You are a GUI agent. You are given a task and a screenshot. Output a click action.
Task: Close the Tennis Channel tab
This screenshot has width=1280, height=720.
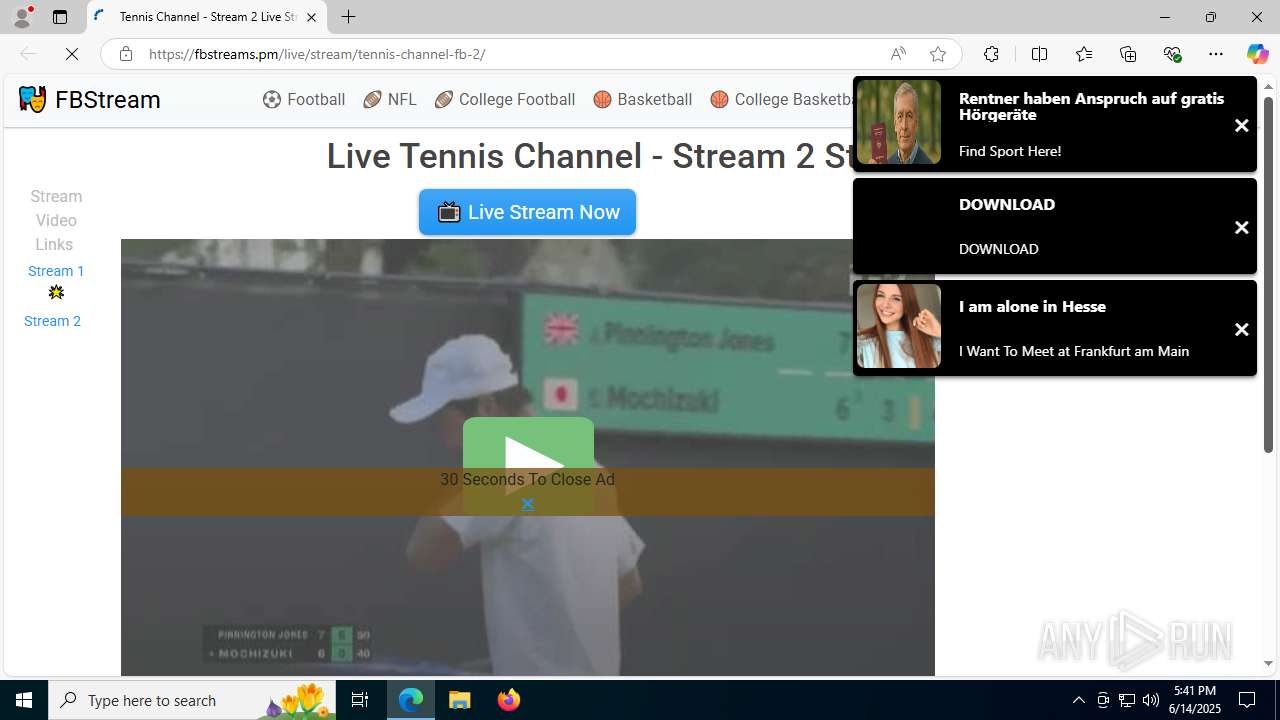(311, 17)
